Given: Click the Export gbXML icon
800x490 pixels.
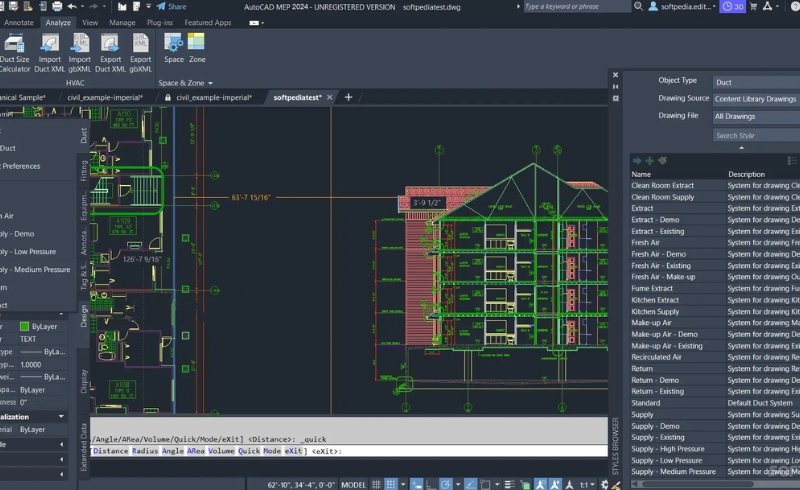Looking at the screenshot, I should pos(140,43).
